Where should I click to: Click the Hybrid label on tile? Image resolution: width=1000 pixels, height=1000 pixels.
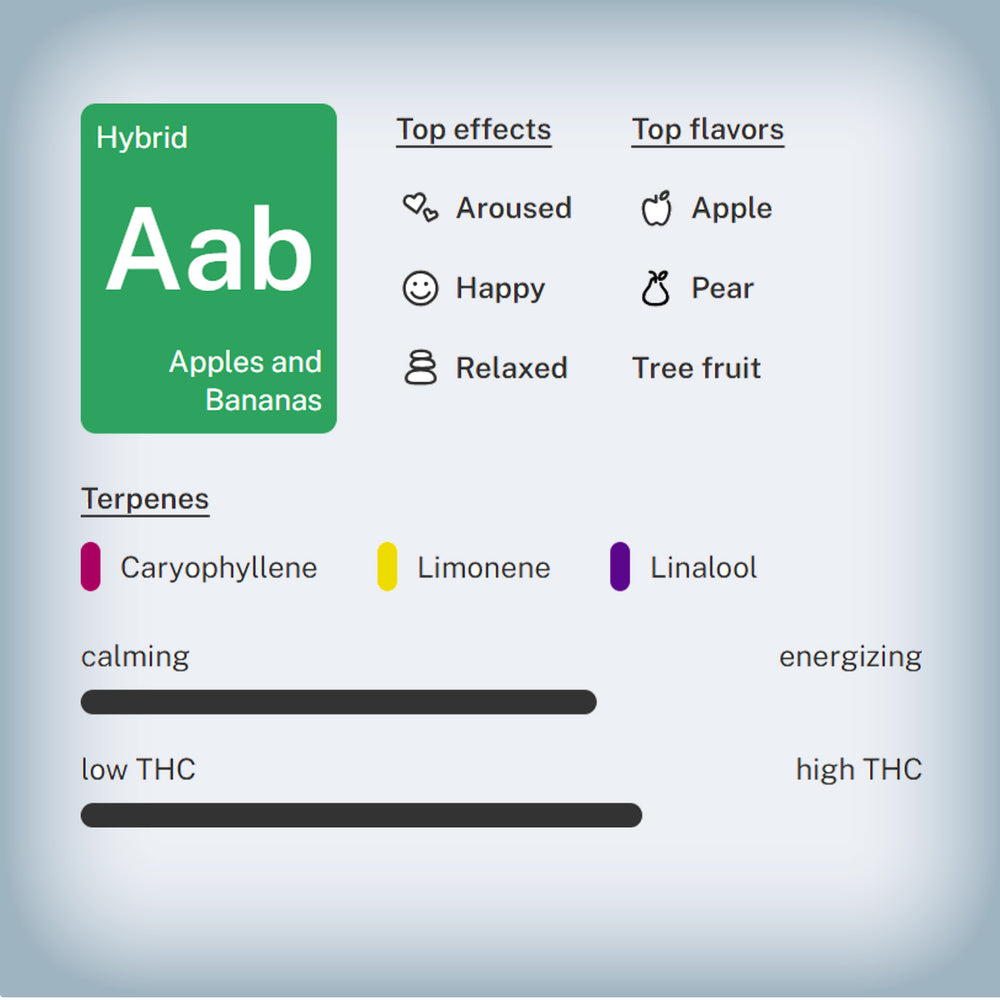point(142,138)
